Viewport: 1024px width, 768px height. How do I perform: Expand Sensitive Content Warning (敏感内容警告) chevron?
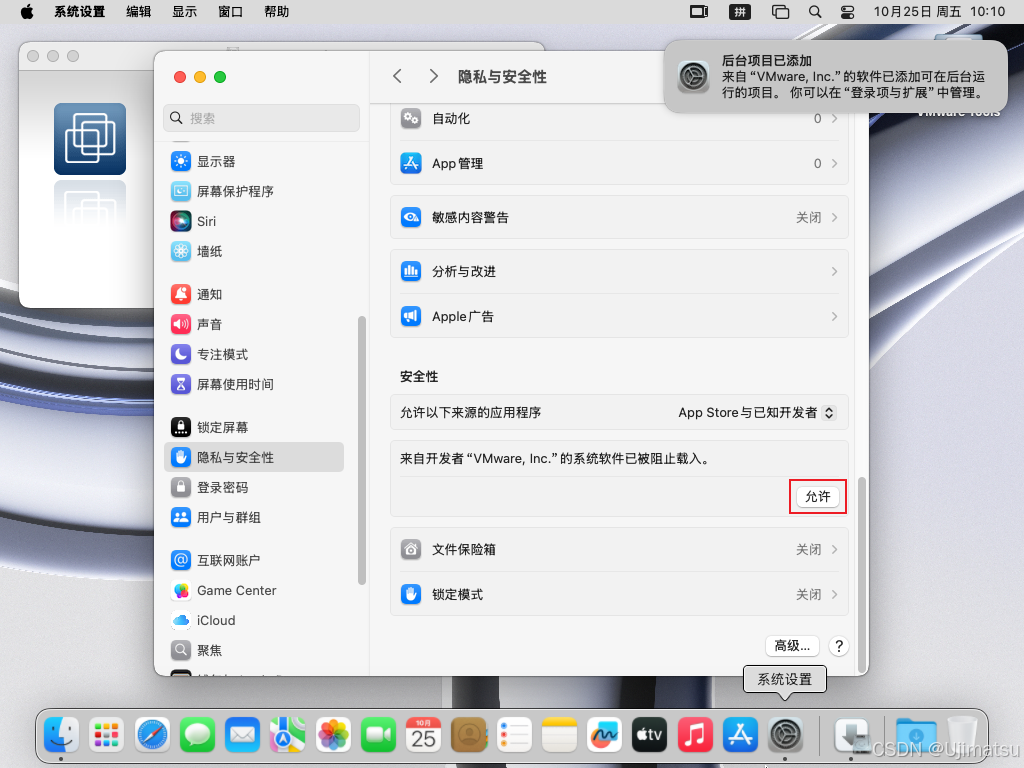tap(835, 217)
